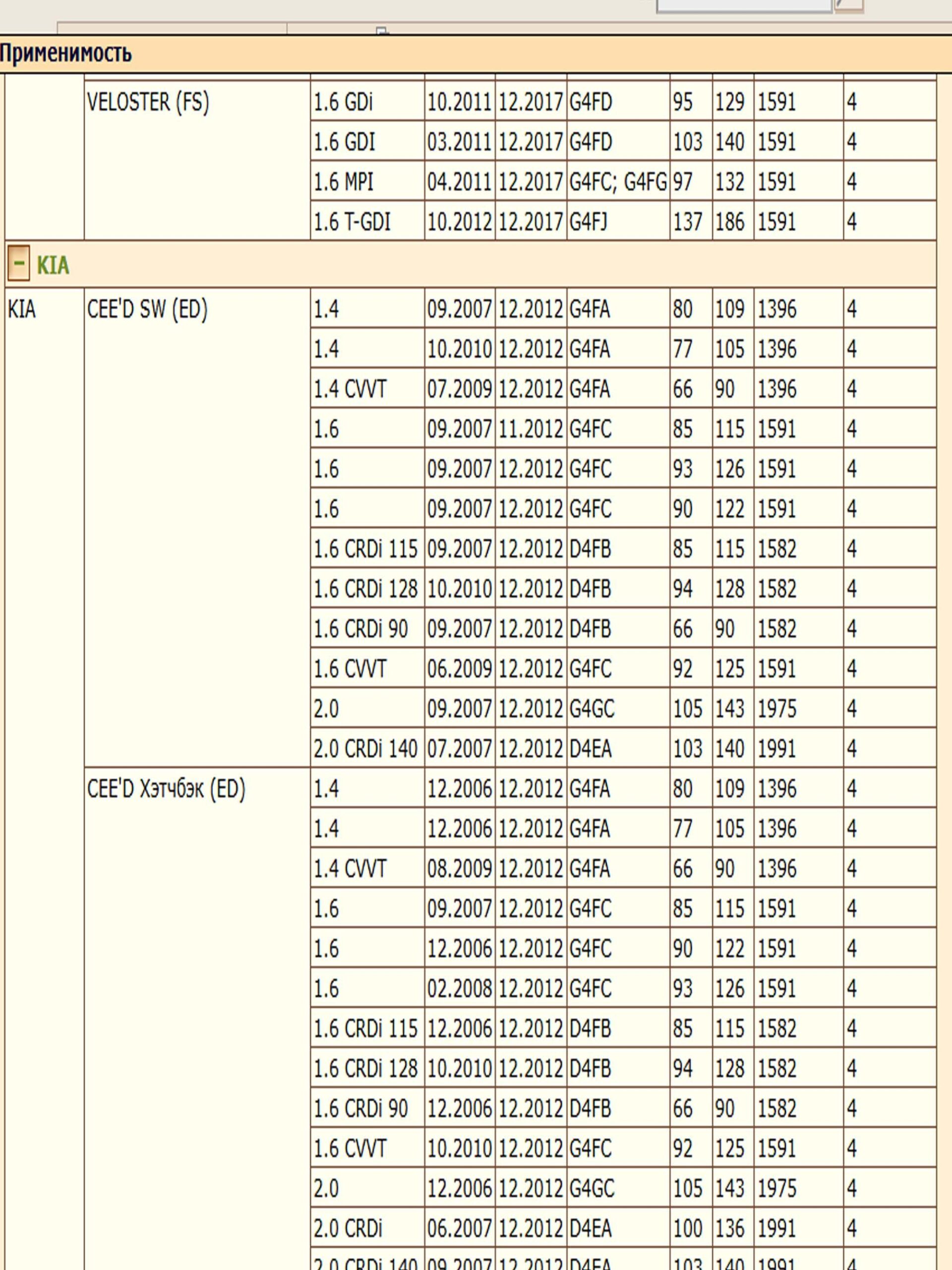Image resolution: width=952 pixels, height=1270 pixels.
Task: Click the small icon on the tab strip
Action: [382, 30]
